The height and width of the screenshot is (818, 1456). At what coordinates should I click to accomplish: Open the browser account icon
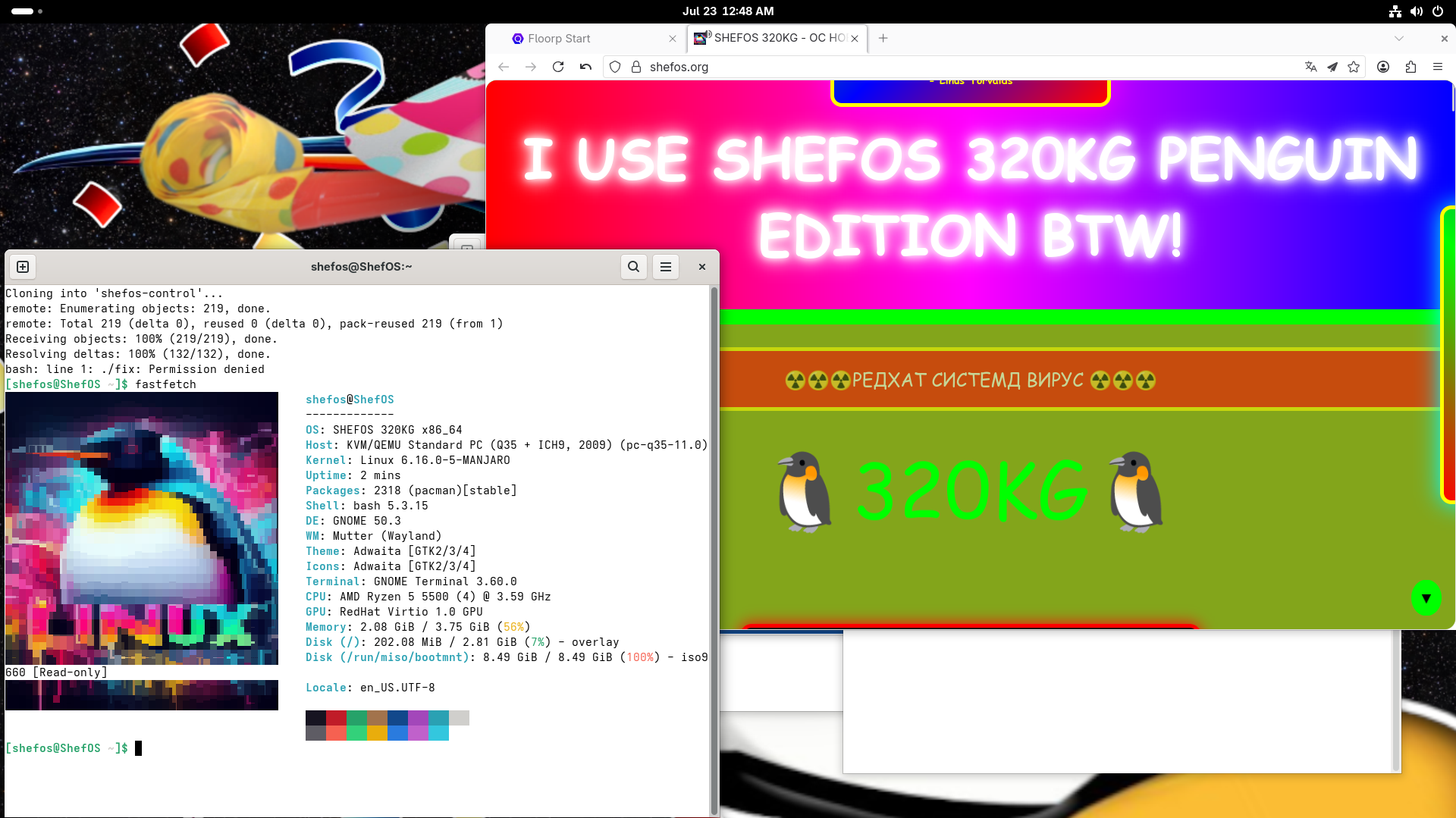(x=1383, y=67)
